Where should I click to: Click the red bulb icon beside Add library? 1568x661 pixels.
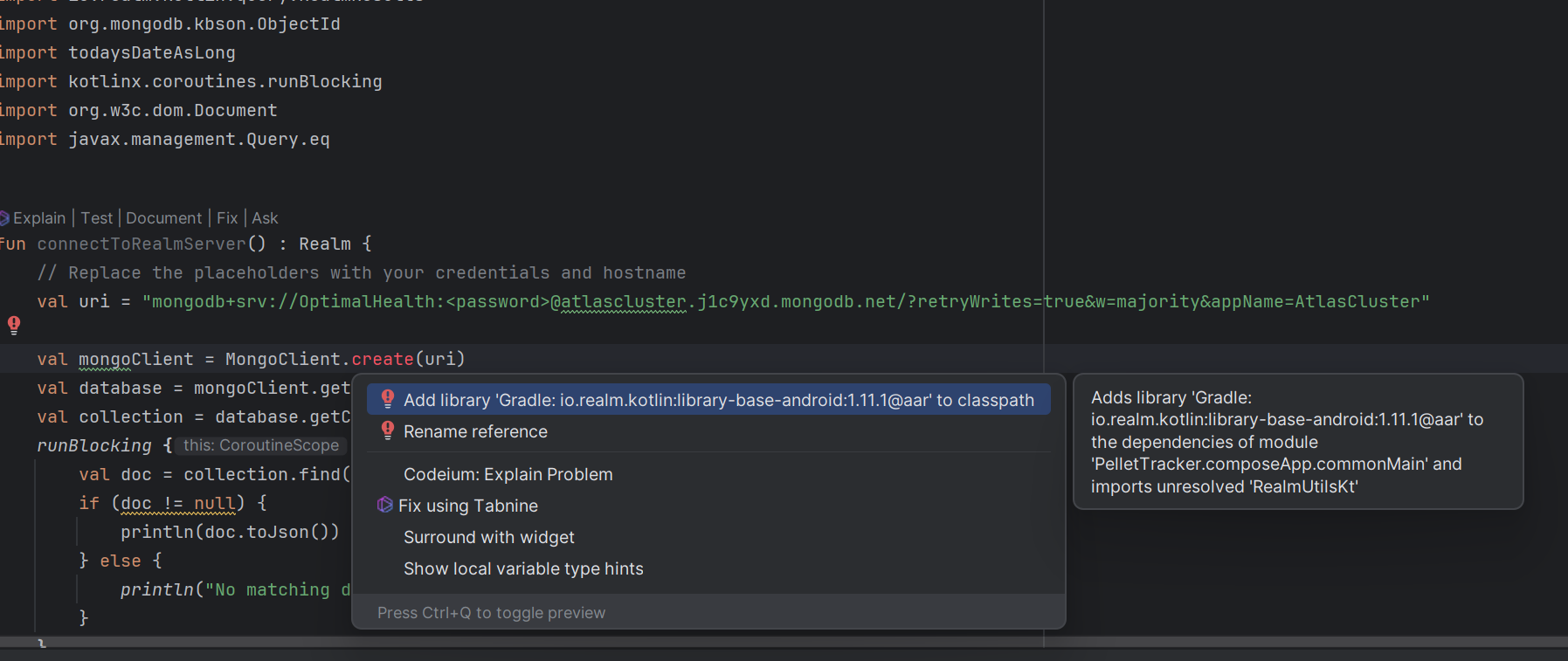tap(388, 399)
